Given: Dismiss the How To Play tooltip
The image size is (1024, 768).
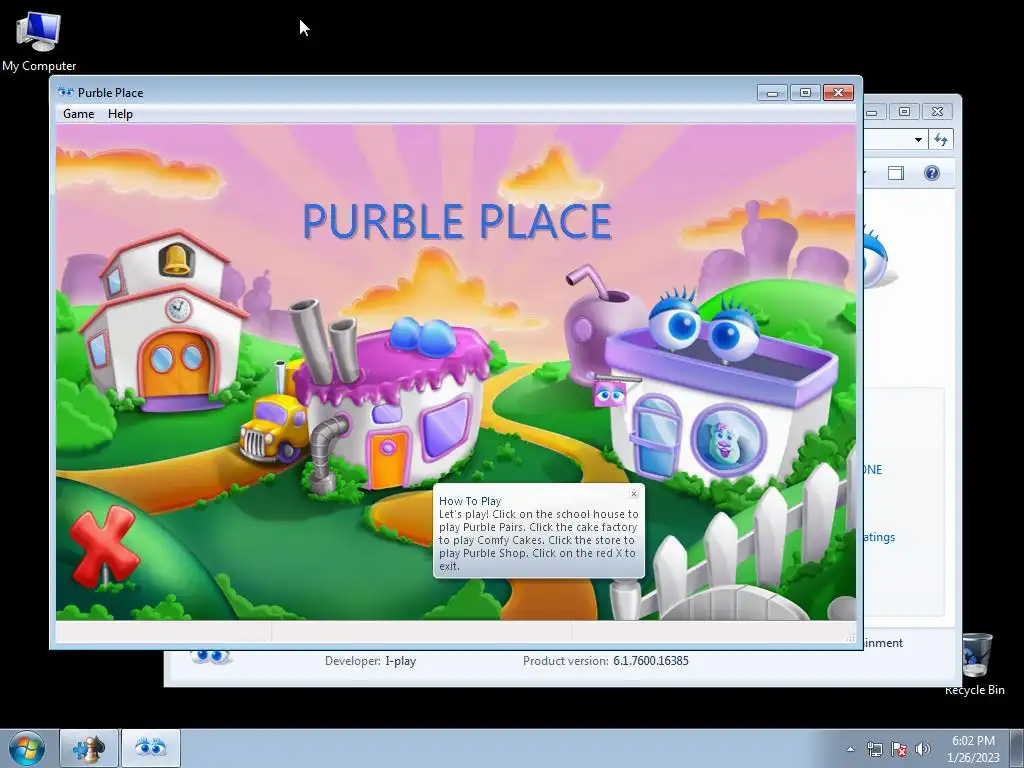Looking at the screenshot, I should click(x=633, y=494).
